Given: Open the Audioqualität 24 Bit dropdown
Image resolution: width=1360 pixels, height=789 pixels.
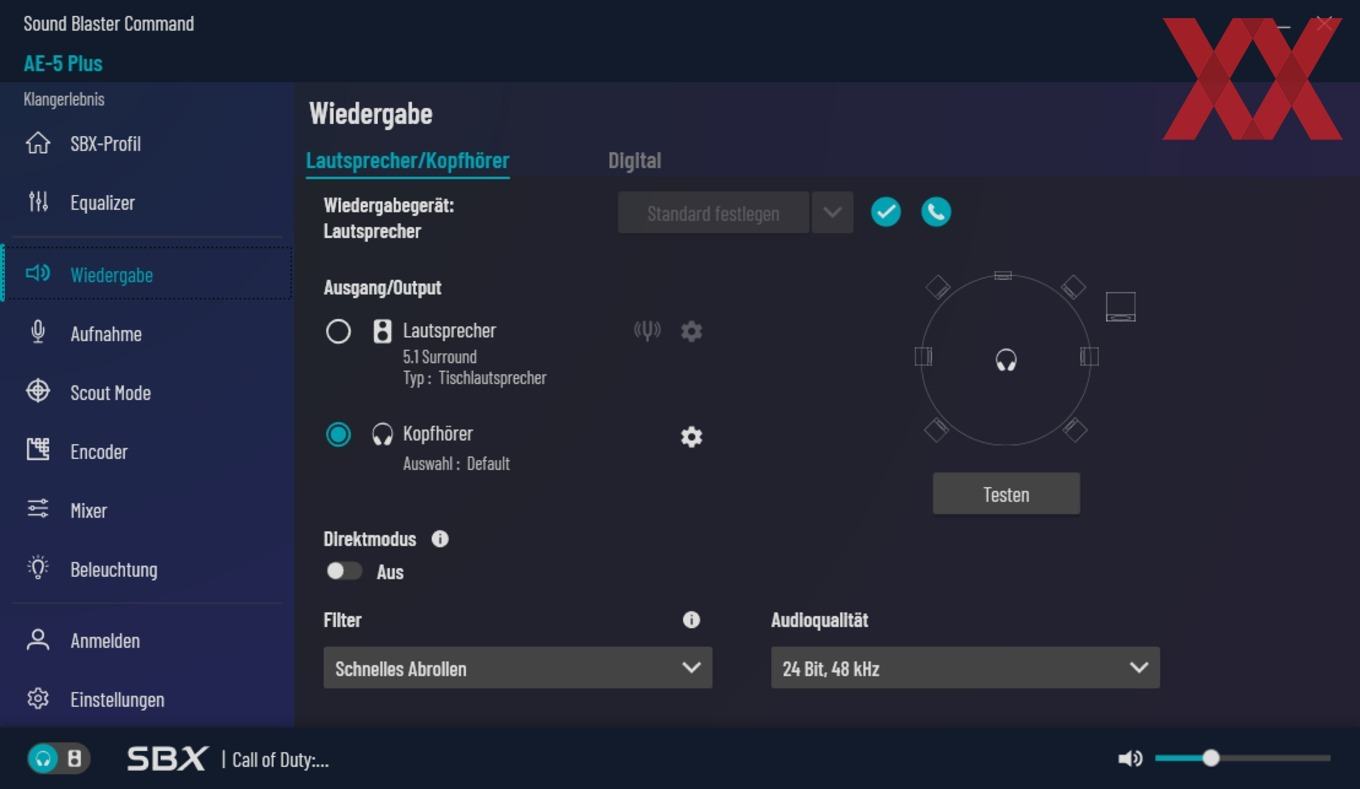Looking at the screenshot, I should click(x=965, y=668).
